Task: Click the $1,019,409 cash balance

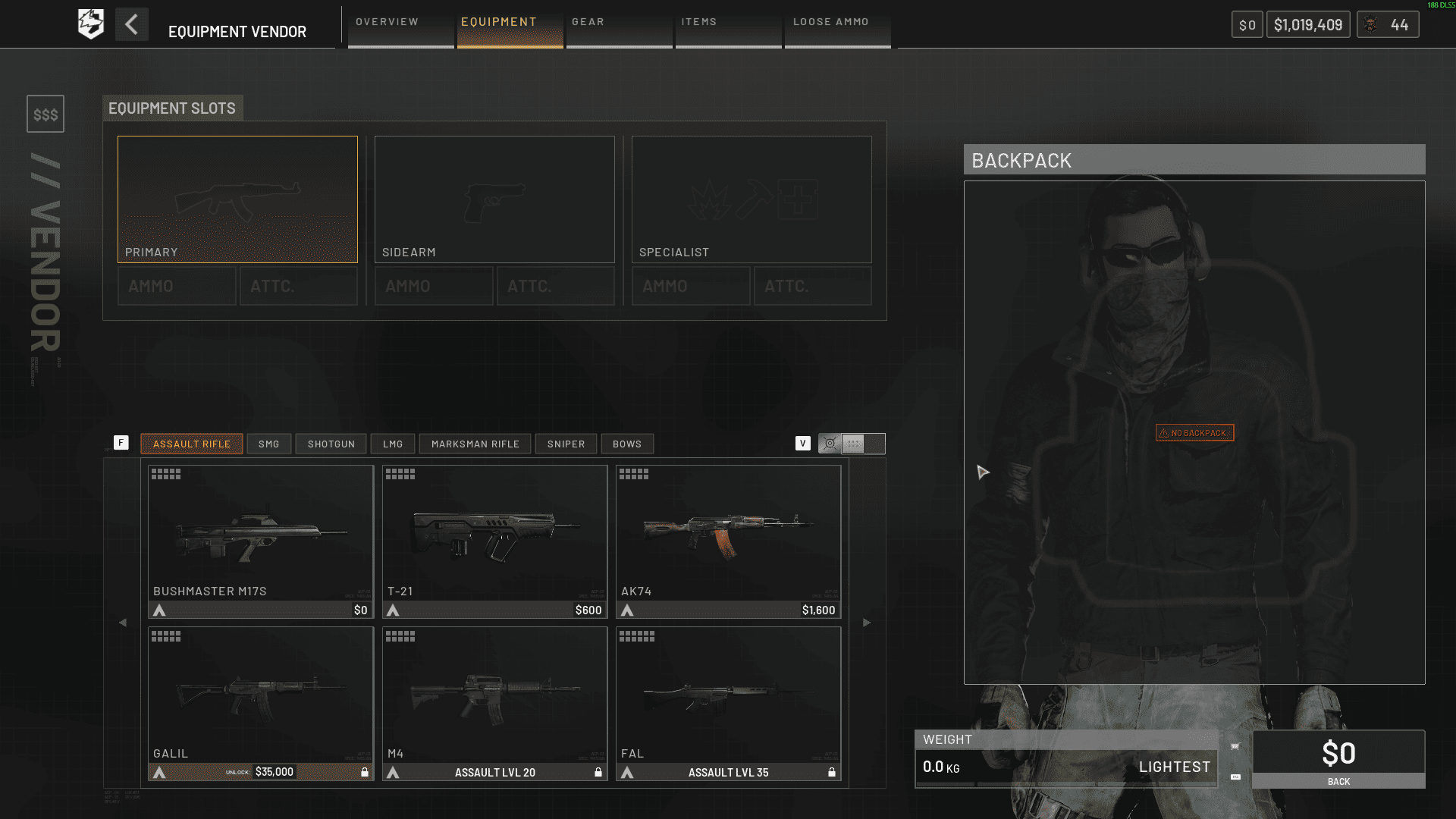Action: click(x=1308, y=25)
